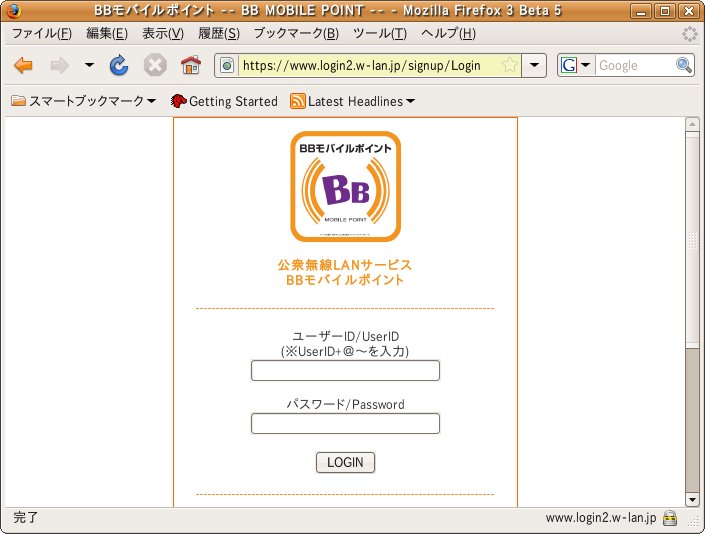Go back with the orange Back arrow

click(23, 66)
